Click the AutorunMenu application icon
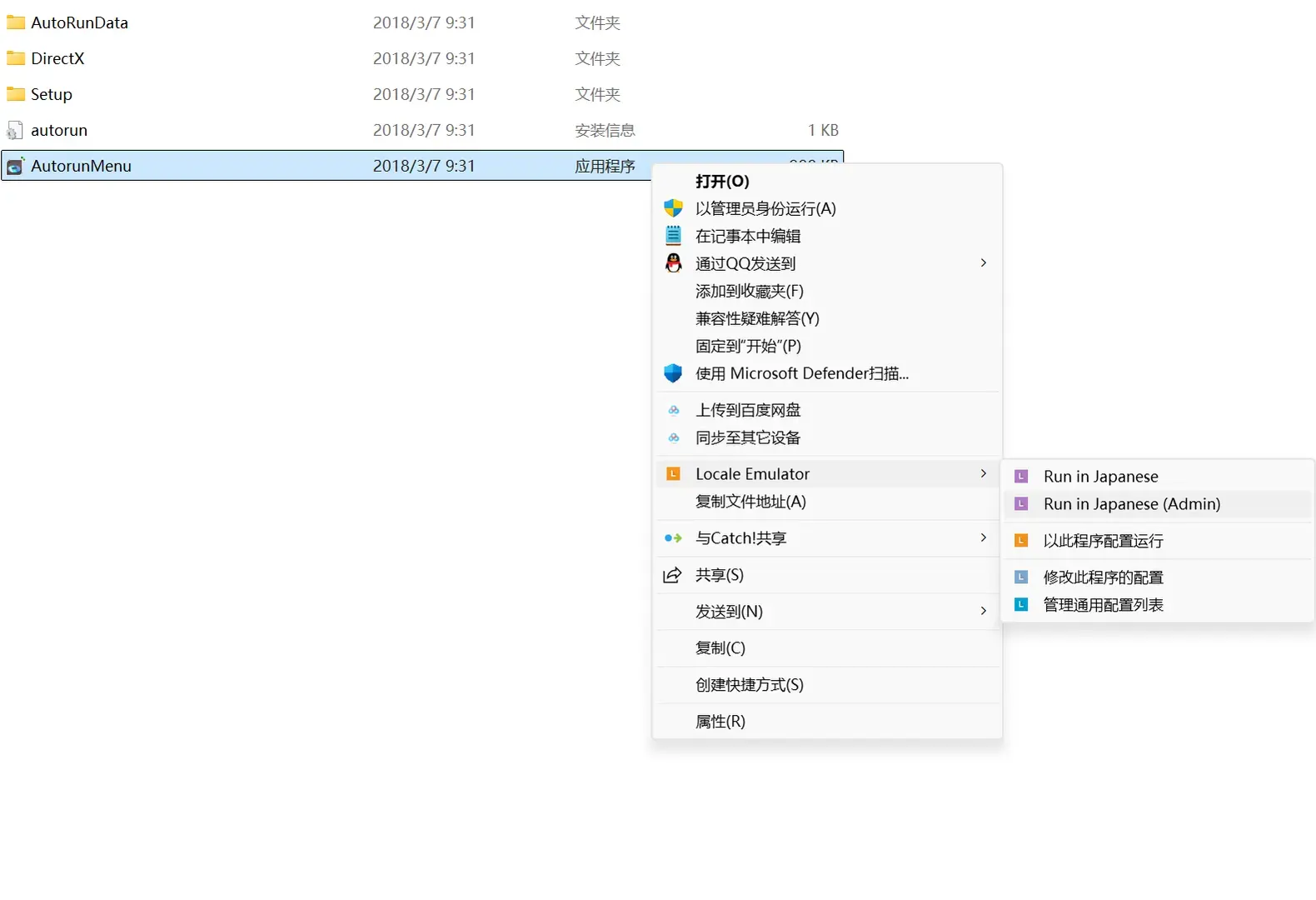The width and height of the screenshot is (1316, 900). (15, 166)
